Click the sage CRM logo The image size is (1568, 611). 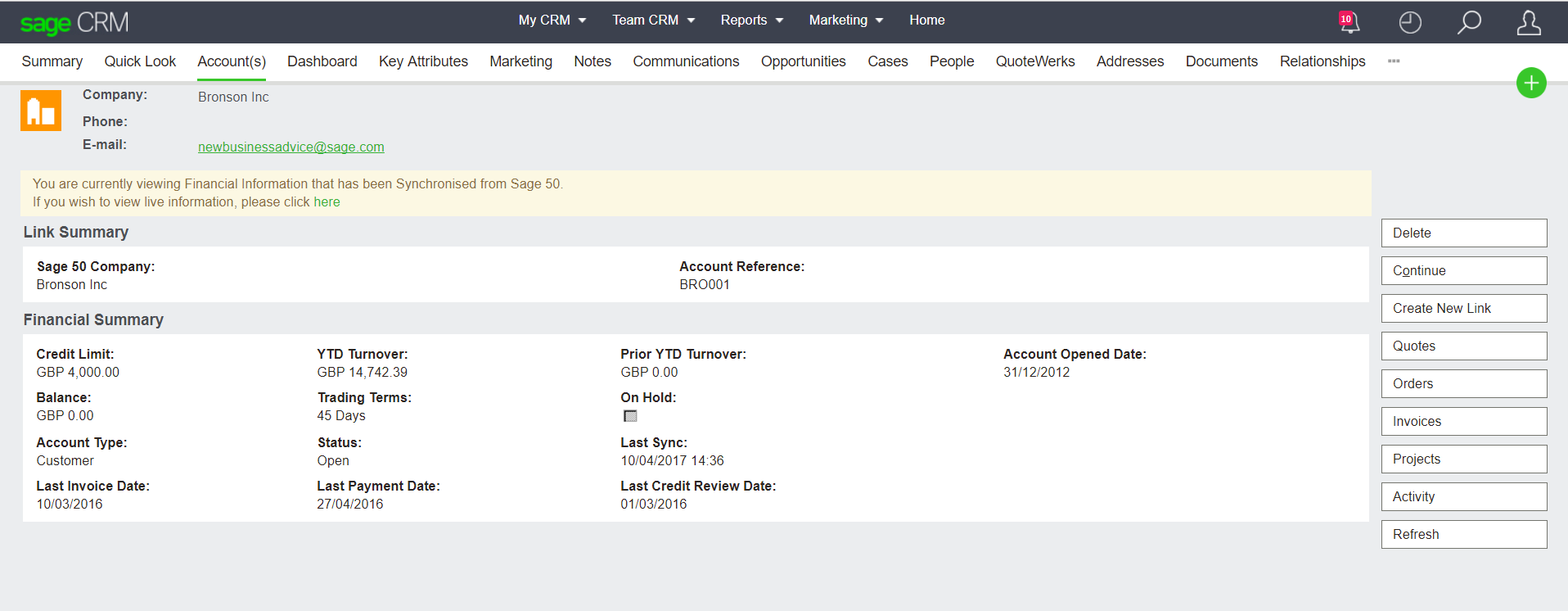point(74,23)
